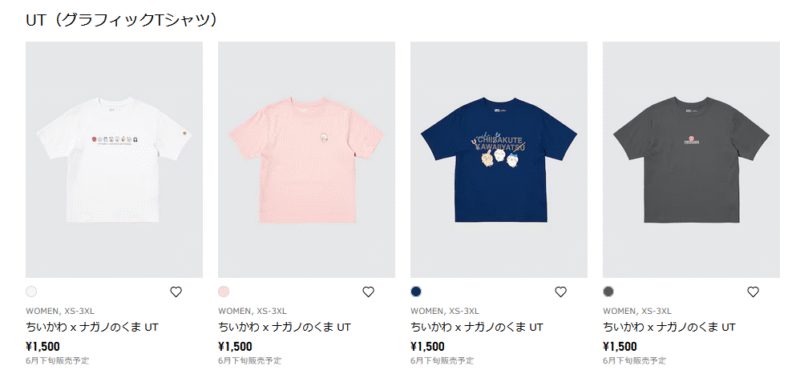800x386 pixels.
Task: Select the white color swatch
Action: coord(31,292)
